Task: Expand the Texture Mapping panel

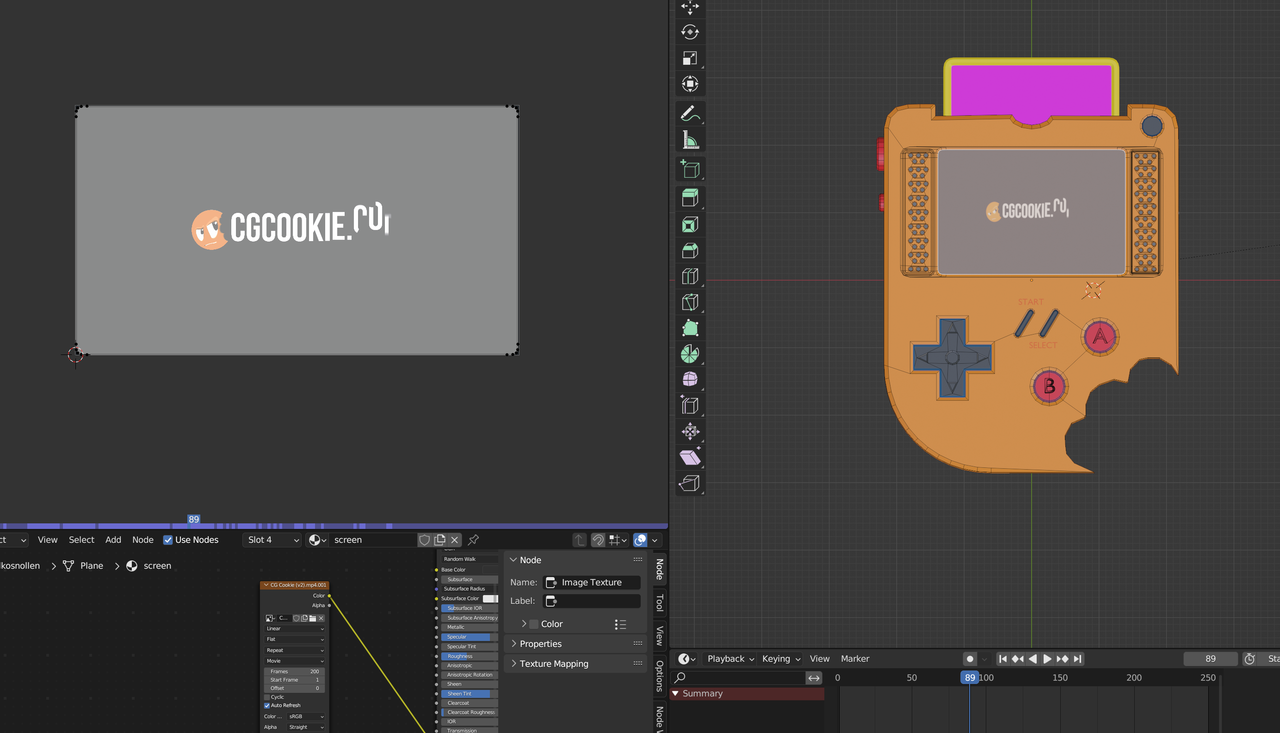Action: pos(554,664)
